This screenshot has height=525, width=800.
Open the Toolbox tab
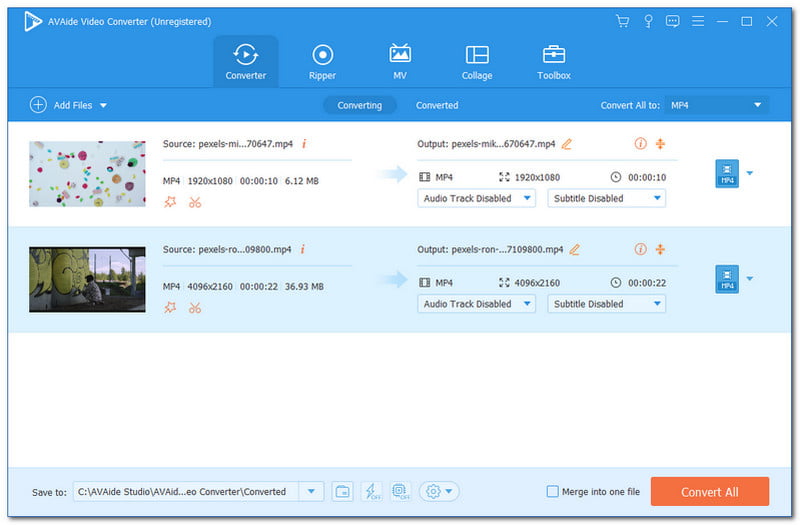pyautogui.click(x=554, y=62)
